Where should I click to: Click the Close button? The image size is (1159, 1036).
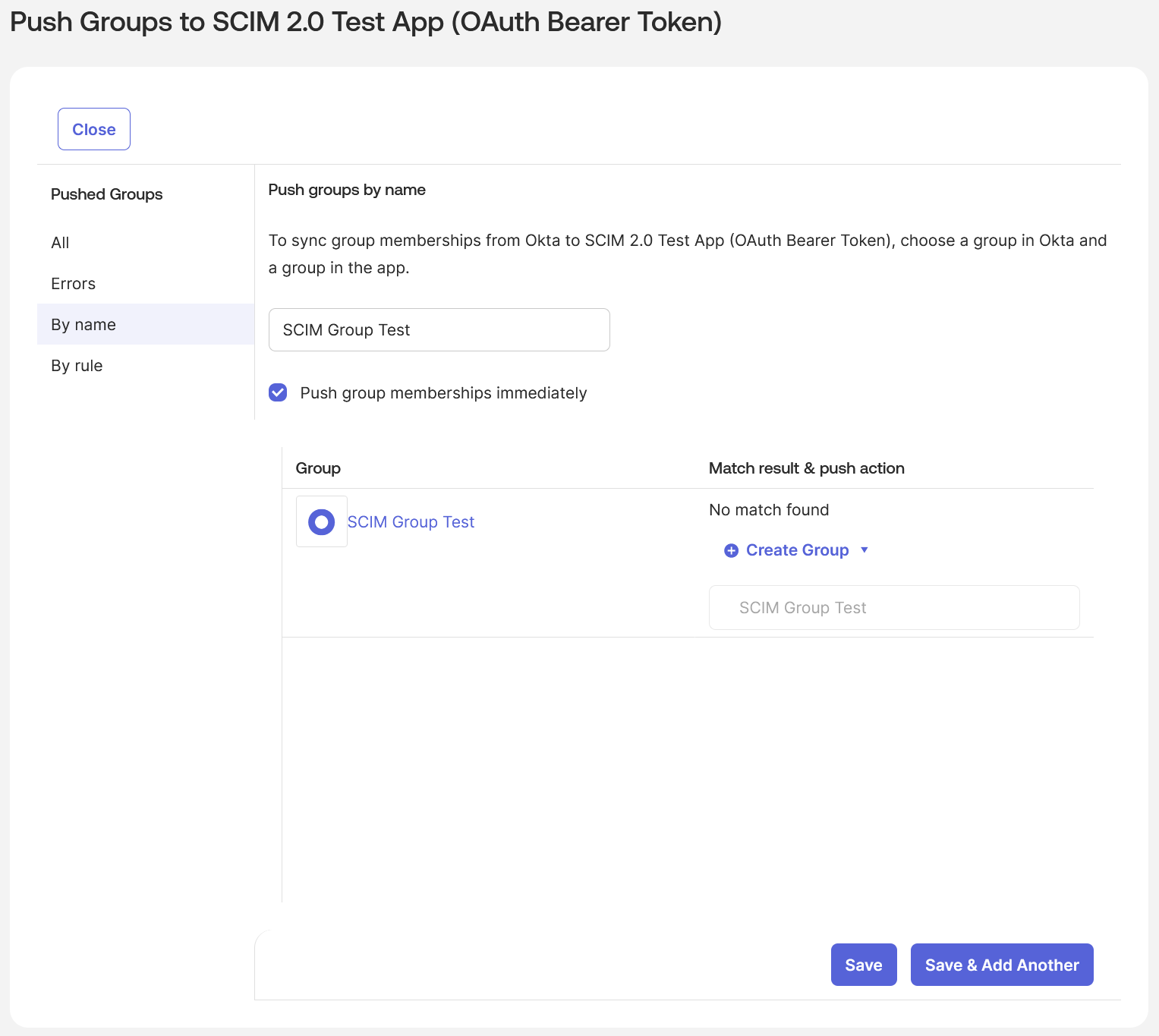tap(93, 129)
